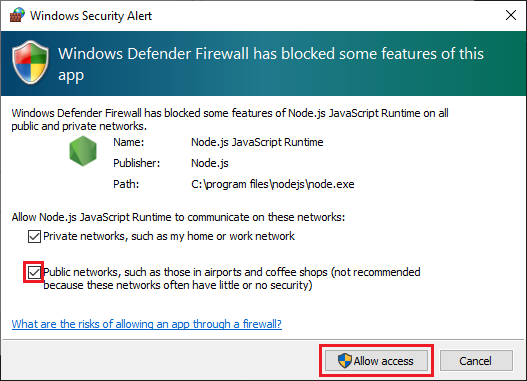This screenshot has width=527, height=381.
Task: Click the Private networks home or work label
Action: 169,236
